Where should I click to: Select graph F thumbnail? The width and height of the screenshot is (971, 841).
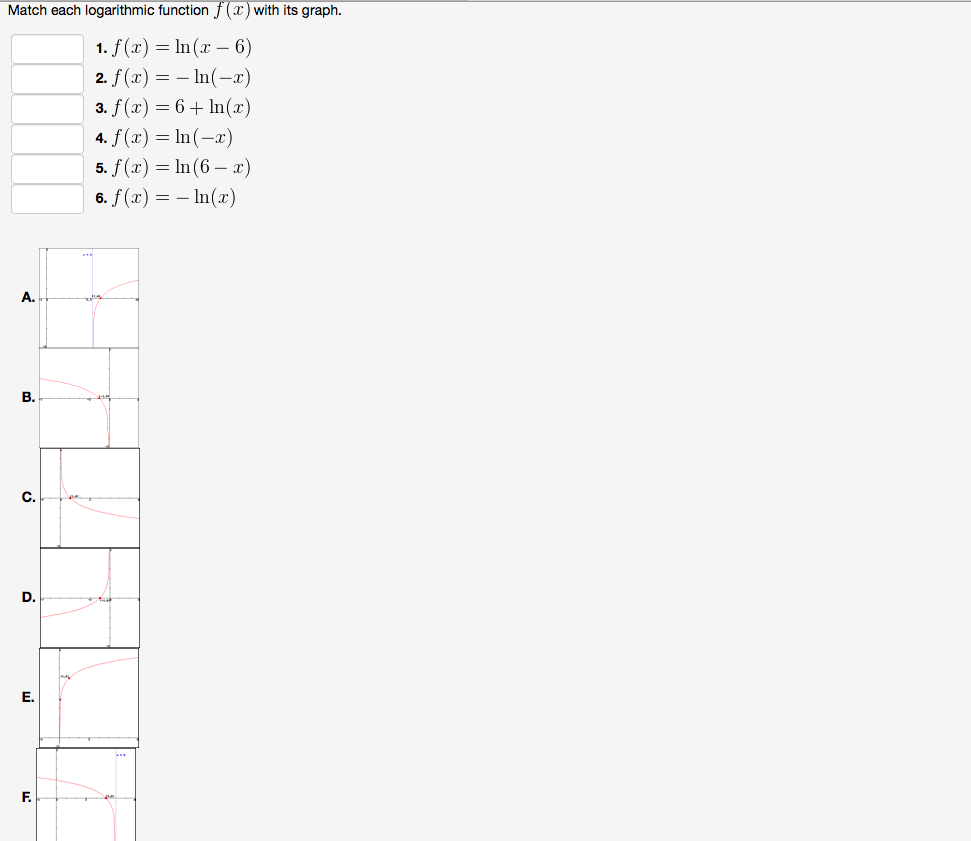(90, 797)
